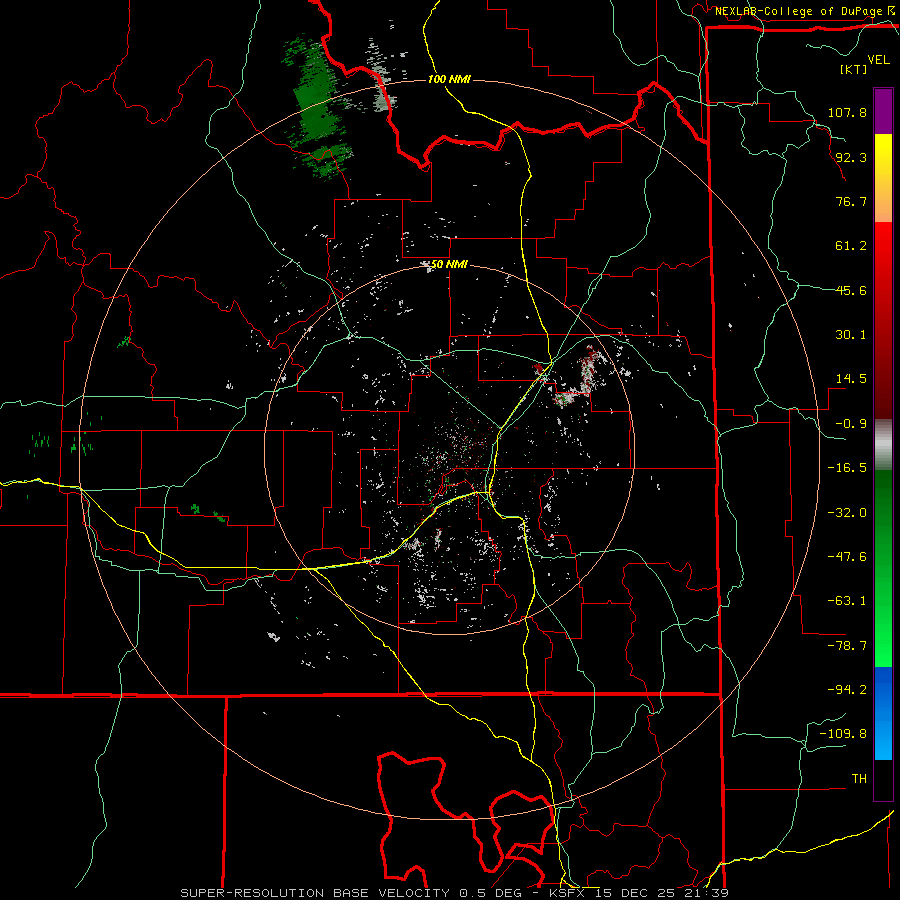Click the 61.2 velocity scale value

[x=851, y=246]
